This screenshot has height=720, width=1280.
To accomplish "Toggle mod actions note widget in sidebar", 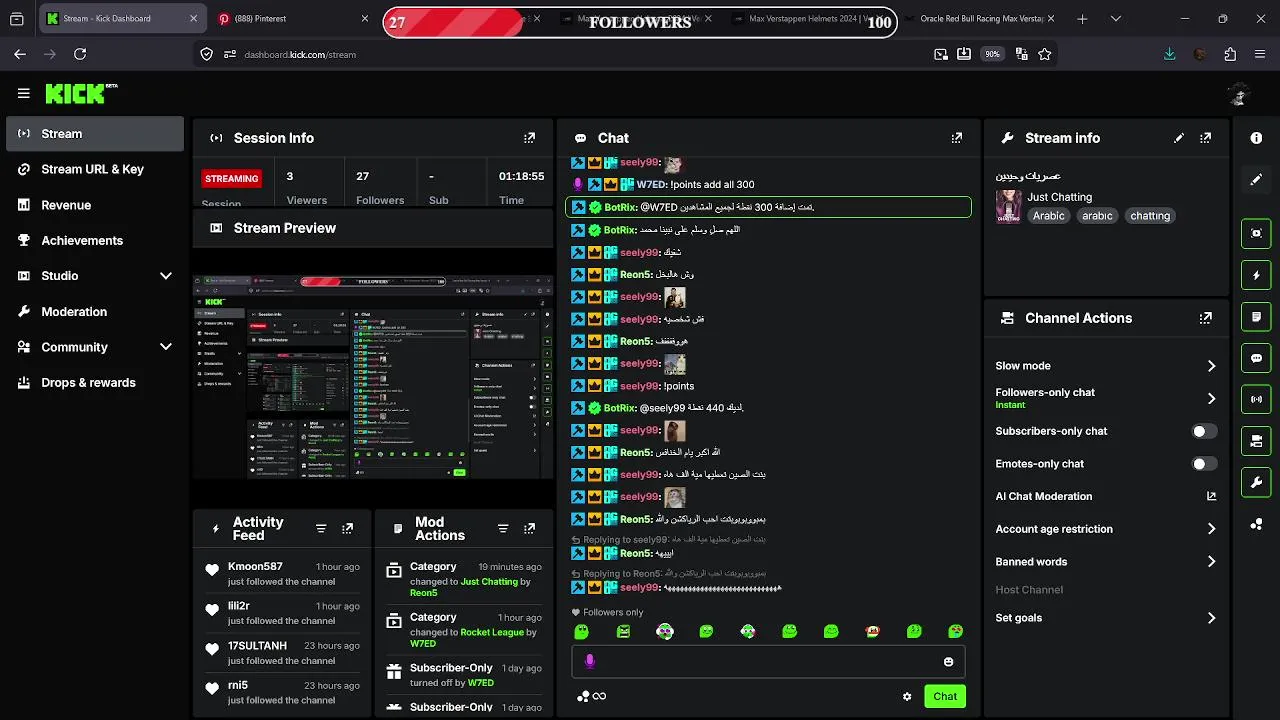I will click(1256, 316).
